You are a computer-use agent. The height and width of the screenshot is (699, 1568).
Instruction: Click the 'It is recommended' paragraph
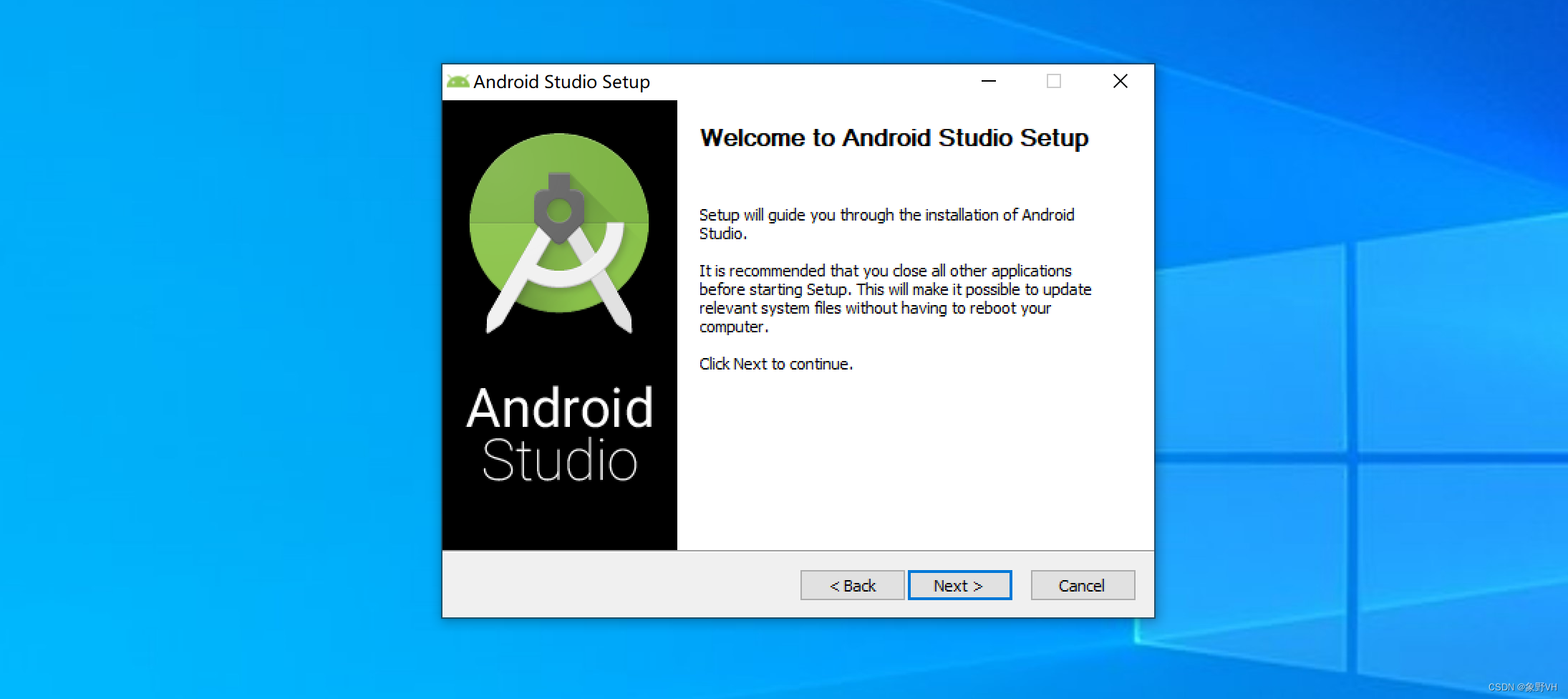click(x=896, y=299)
